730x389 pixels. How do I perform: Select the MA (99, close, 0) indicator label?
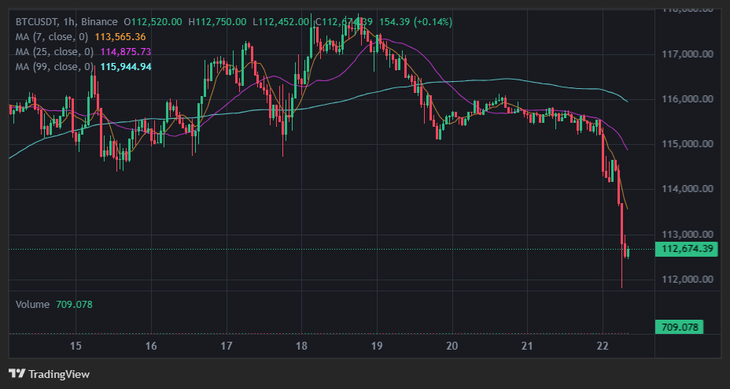click(54, 67)
